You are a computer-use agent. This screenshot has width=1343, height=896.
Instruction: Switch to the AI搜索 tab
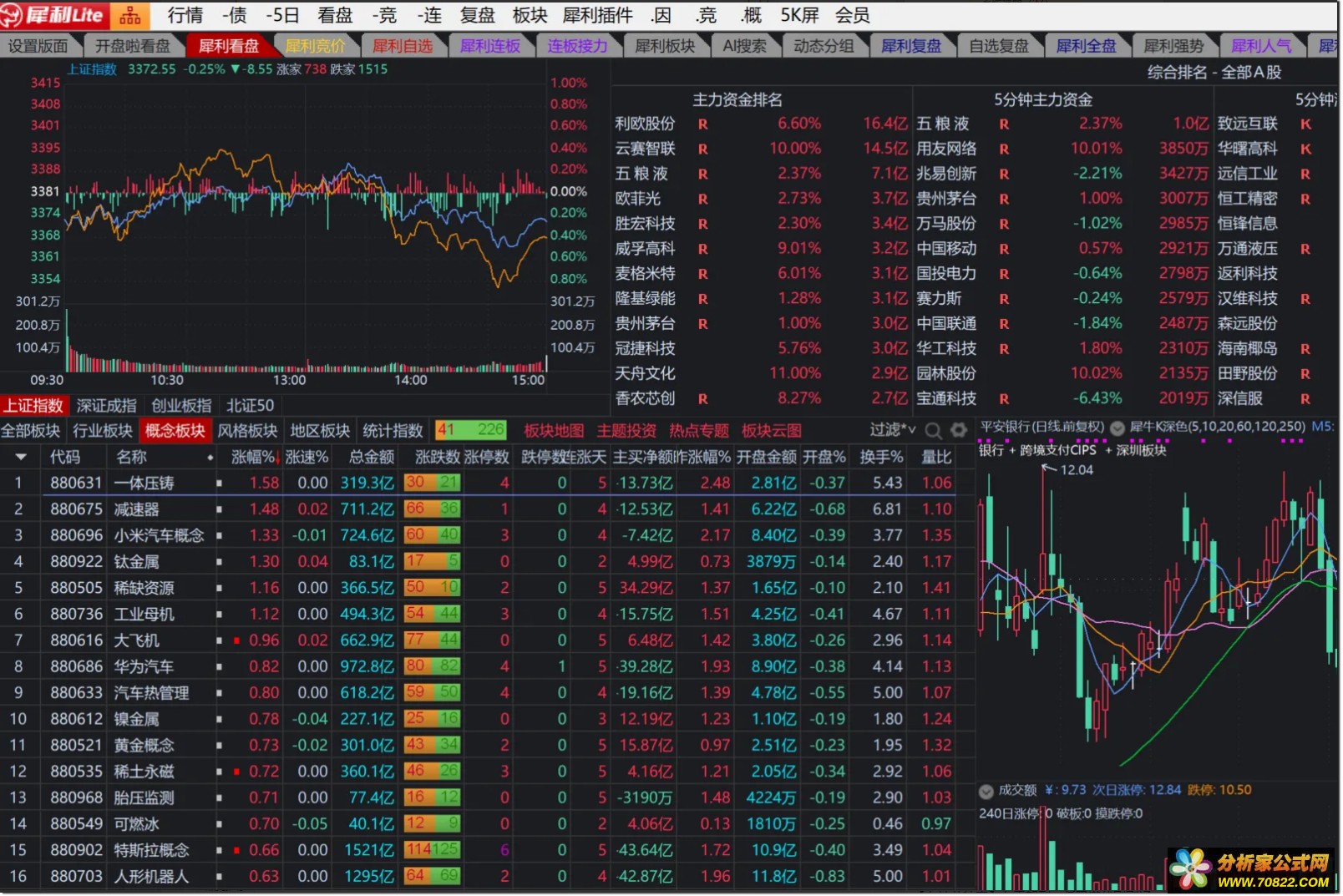(744, 47)
